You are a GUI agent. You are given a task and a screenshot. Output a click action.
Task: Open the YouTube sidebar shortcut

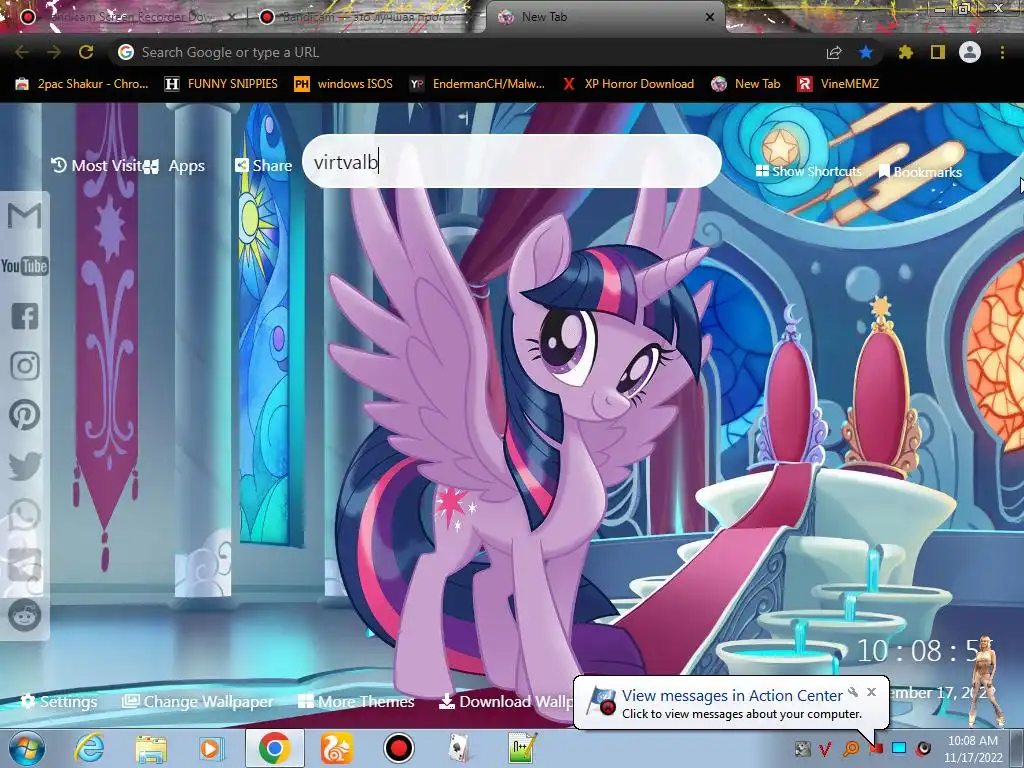[x=24, y=266]
